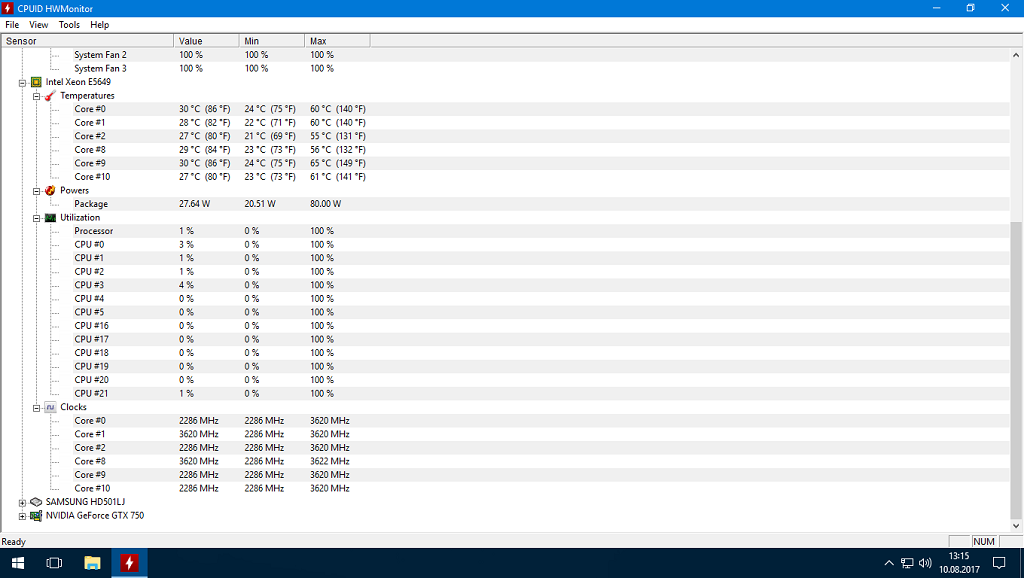The image size is (1024, 578).
Task: Click the 3622 MHz max clock value
Action: coord(330,461)
